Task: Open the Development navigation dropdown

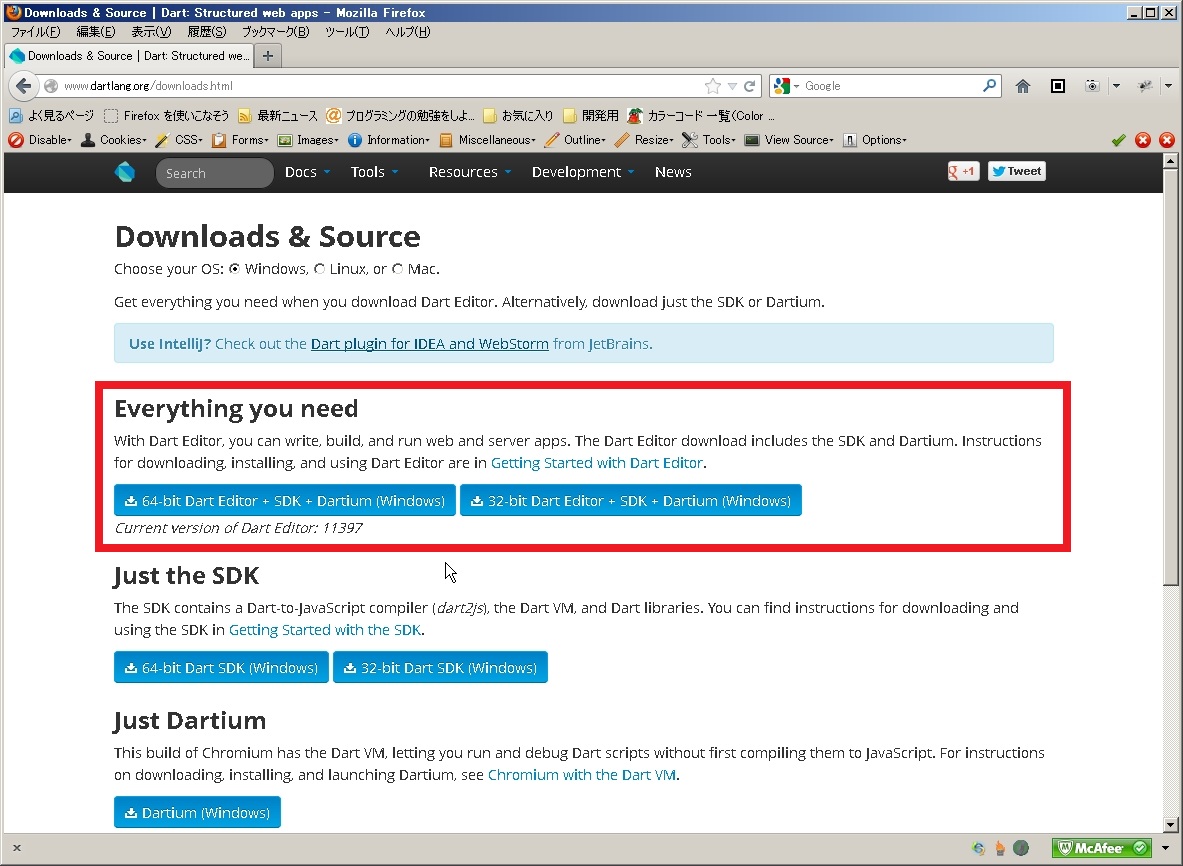Action: (583, 172)
